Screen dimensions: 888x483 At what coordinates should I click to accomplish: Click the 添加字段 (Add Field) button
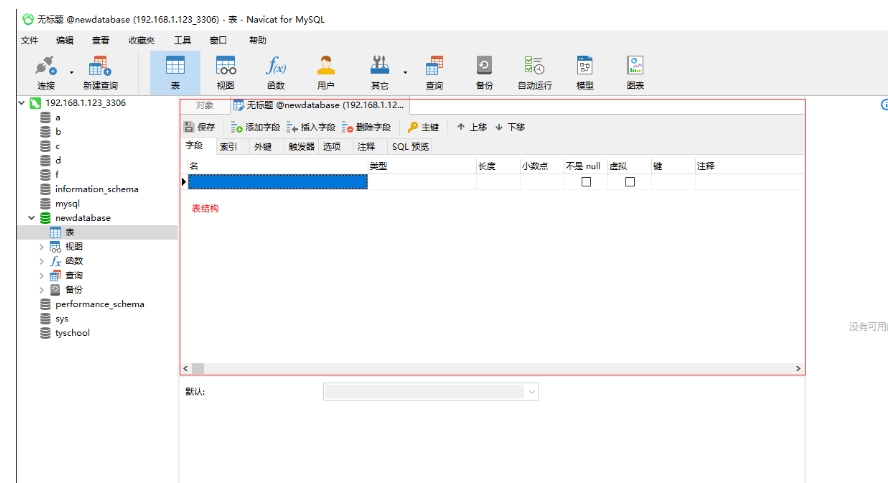click(256, 128)
